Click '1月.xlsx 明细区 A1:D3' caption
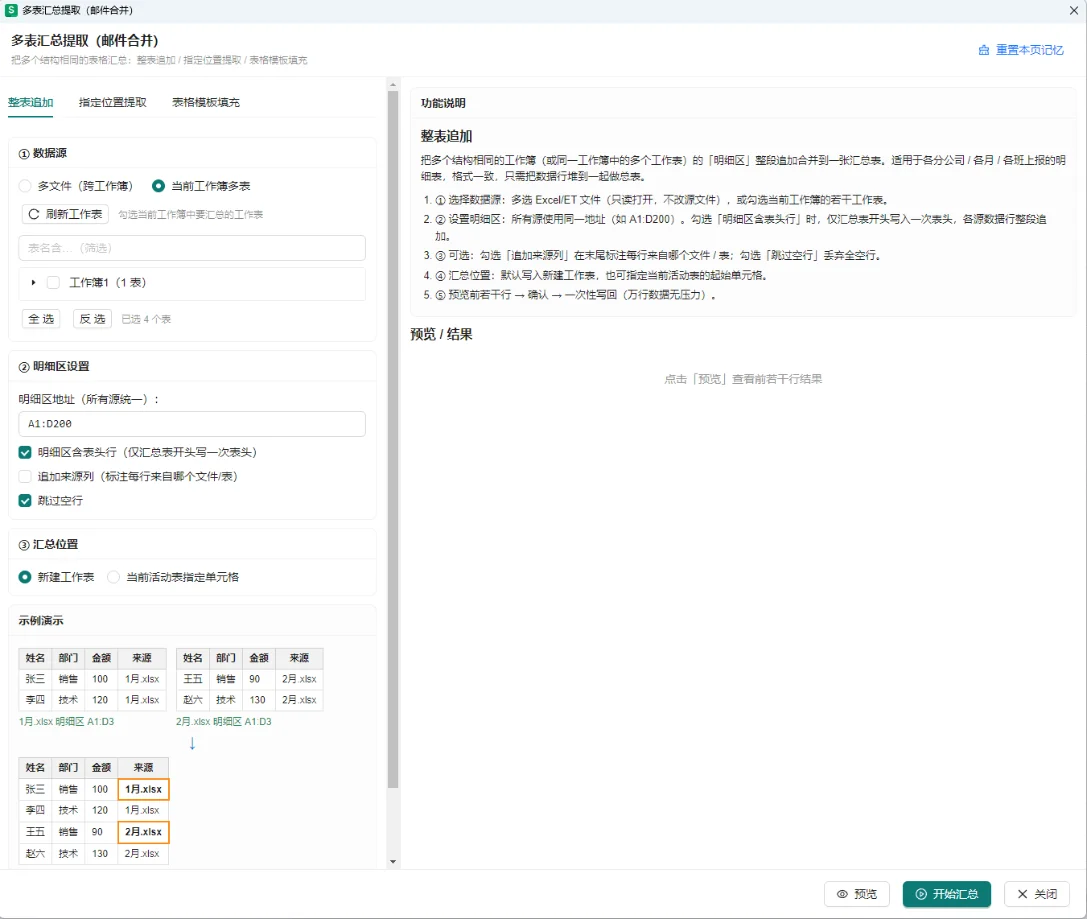This screenshot has width=1087, height=919. coord(67,721)
